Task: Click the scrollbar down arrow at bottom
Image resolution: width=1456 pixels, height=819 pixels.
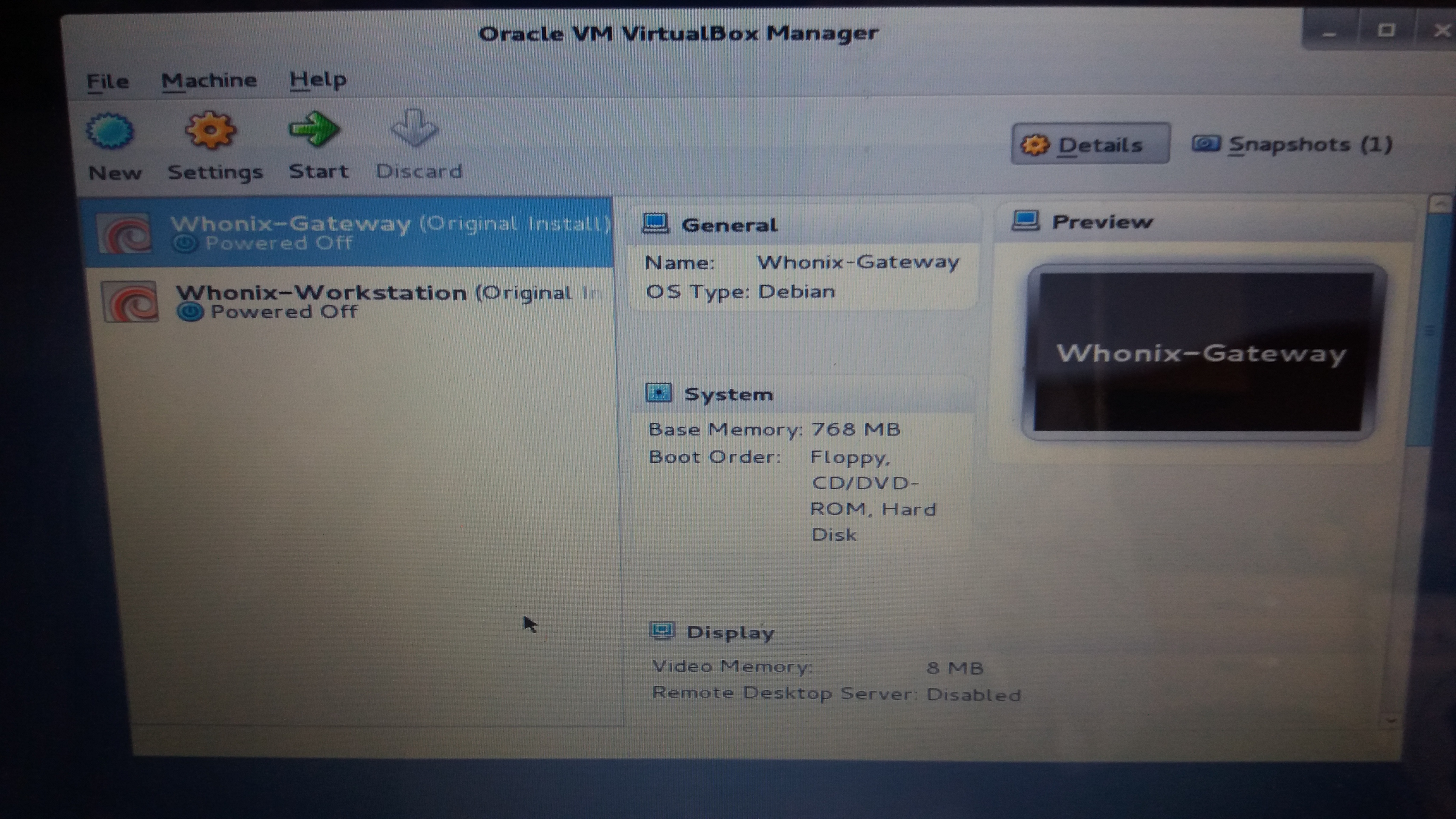Action: click(x=1391, y=721)
